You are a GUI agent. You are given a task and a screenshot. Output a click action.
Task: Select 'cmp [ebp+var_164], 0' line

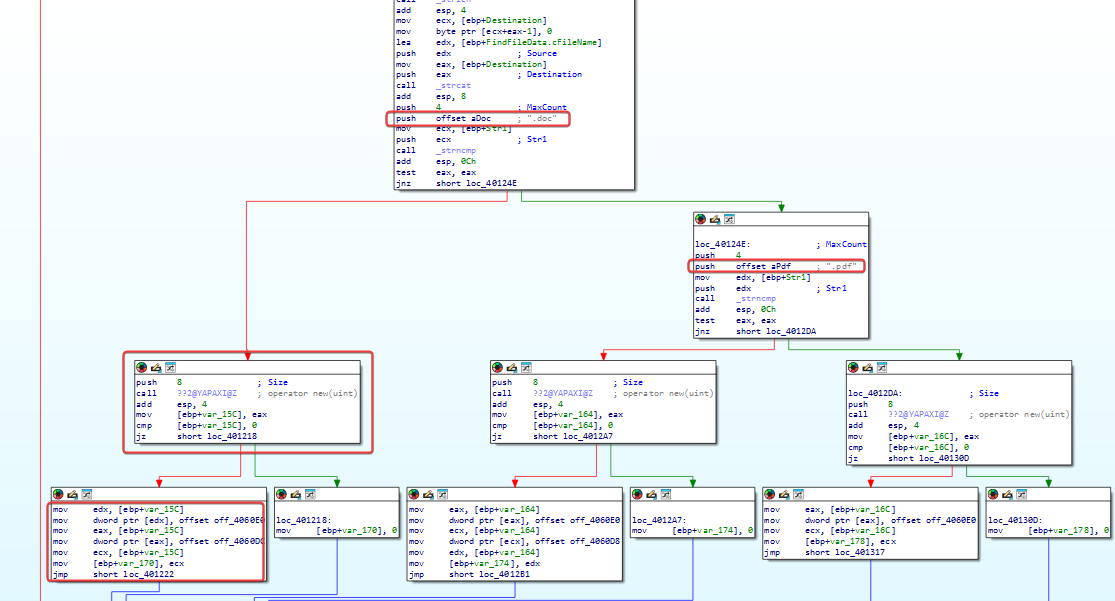(x=551, y=425)
